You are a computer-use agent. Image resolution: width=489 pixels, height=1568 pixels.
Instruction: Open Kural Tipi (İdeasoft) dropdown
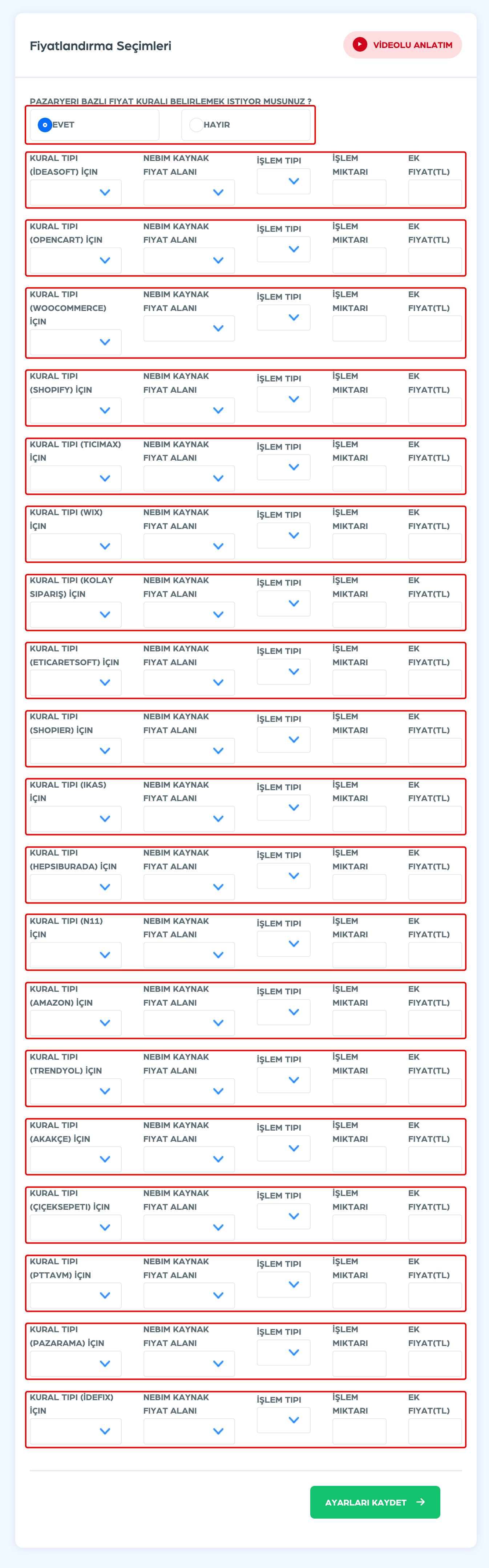pos(76,192)
